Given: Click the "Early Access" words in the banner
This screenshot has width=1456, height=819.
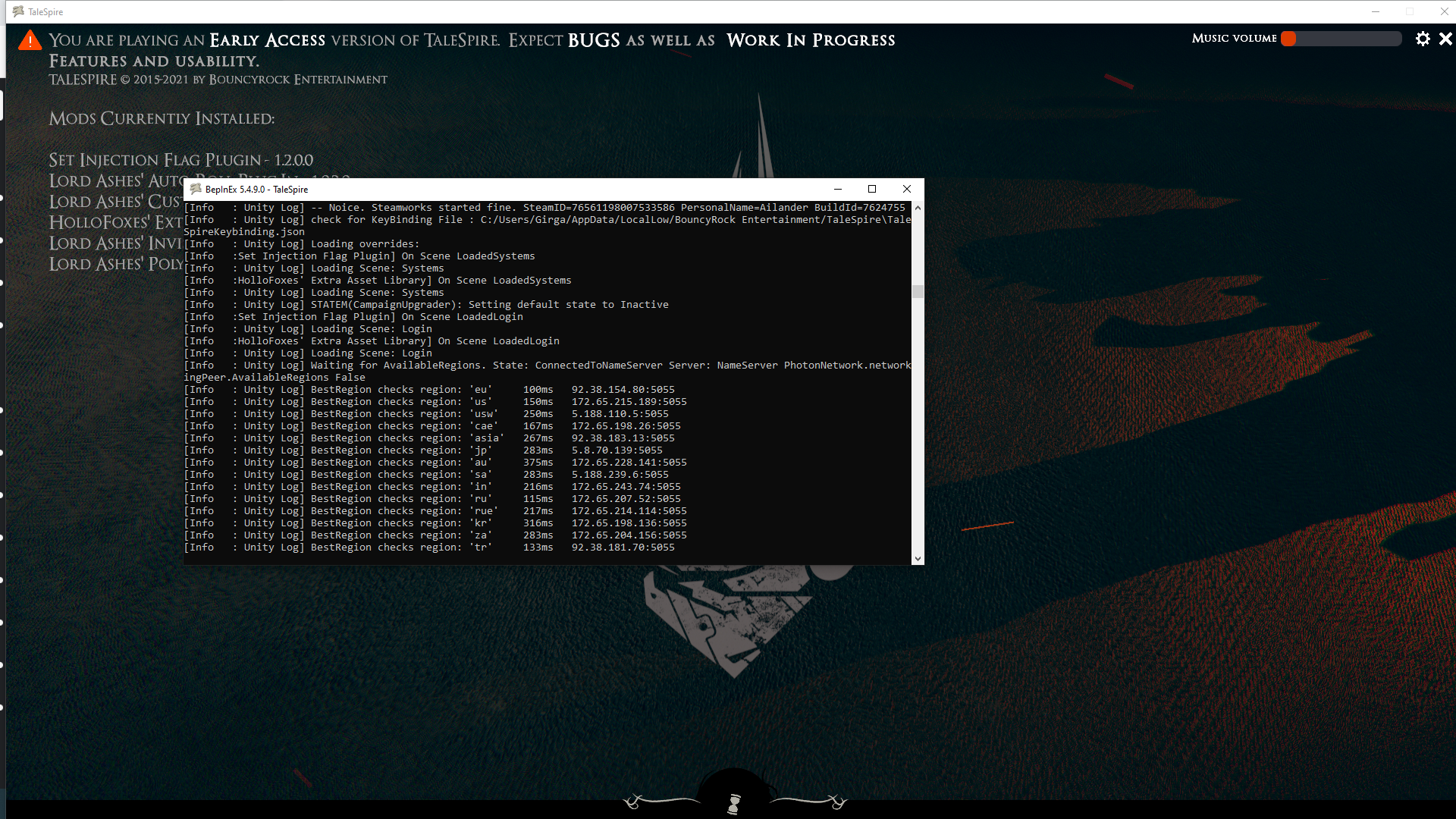Looking at the screenshot, I should pos(268,40).
